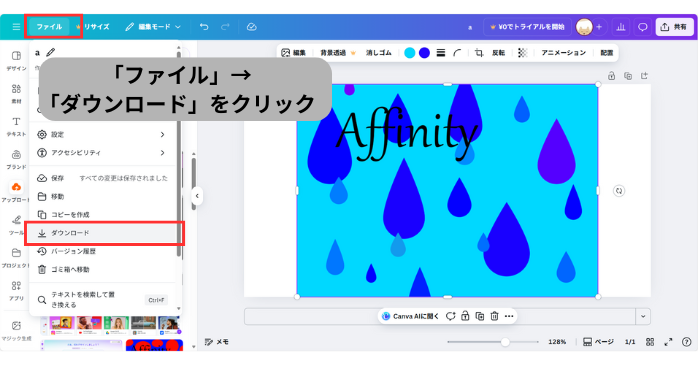Click the cloud save status icon
The image size is (698, 365).
tap(252, 27)
